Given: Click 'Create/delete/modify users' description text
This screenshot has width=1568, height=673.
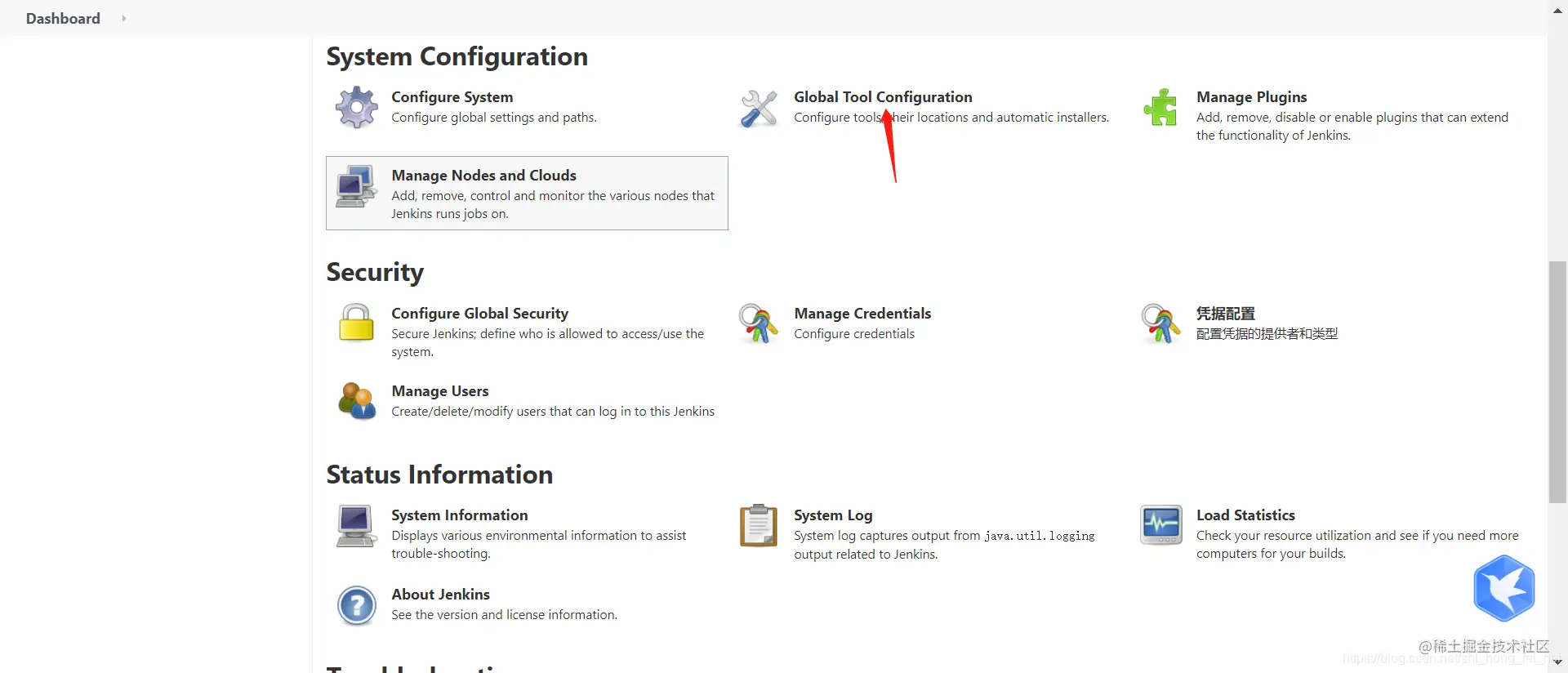Looking at the screenshot, I should click(553, 412).
